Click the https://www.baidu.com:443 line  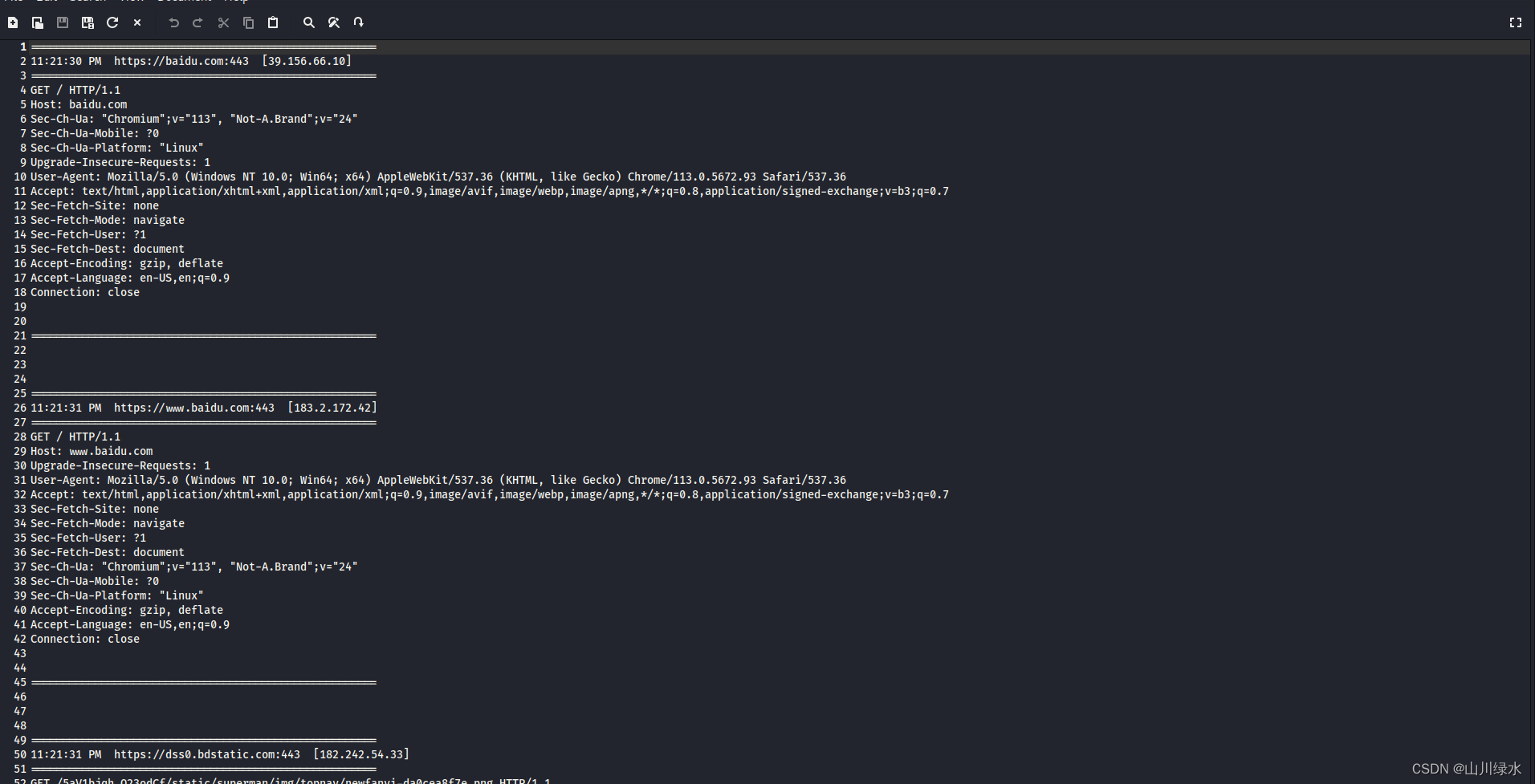pos(204,408)
